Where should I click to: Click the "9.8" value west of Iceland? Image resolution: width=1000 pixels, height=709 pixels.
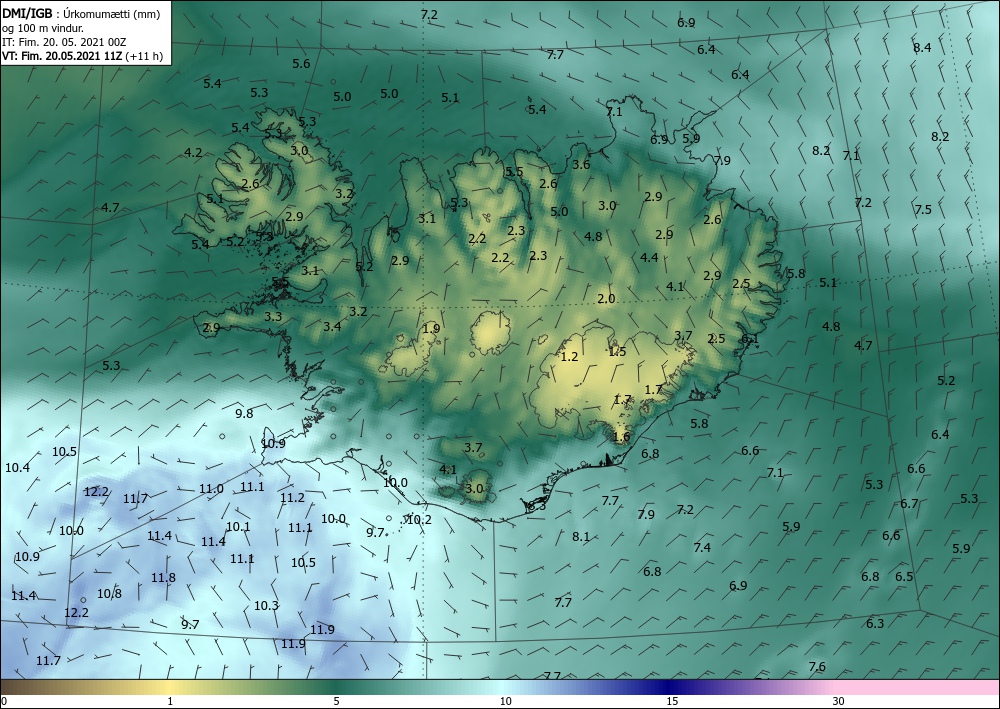click(244, 414)
